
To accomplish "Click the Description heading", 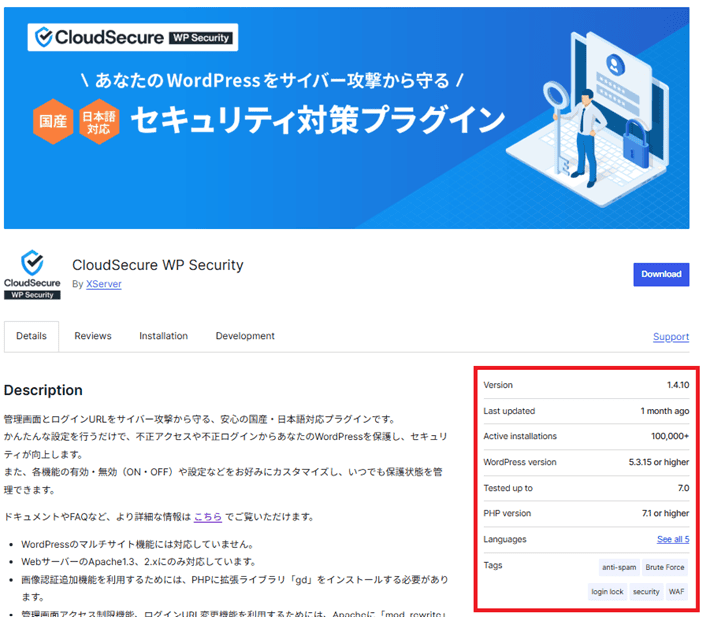I will pyautogui.click(x=43, y=390).
